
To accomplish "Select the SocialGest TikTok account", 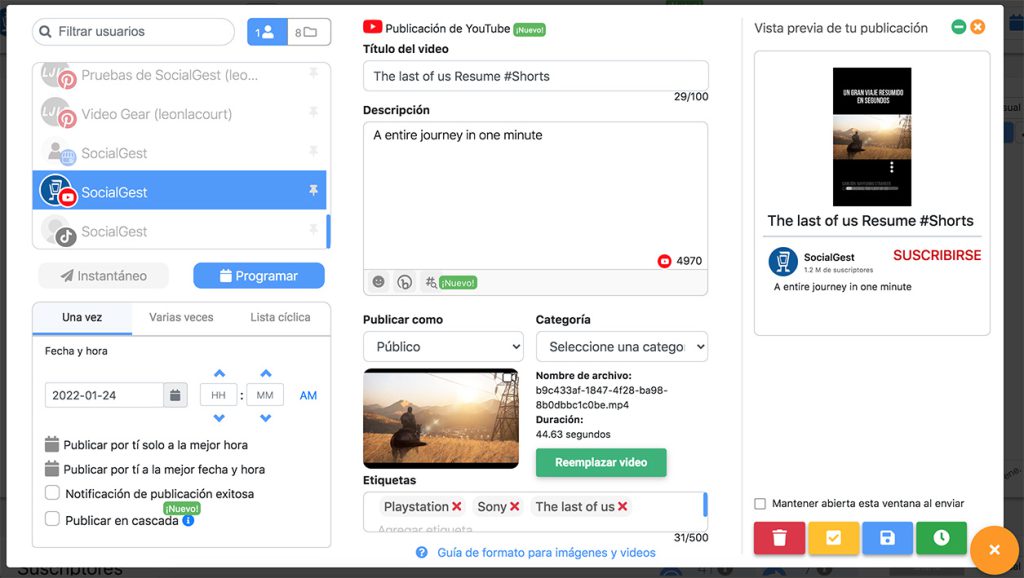I will click(x=179, y=231).
